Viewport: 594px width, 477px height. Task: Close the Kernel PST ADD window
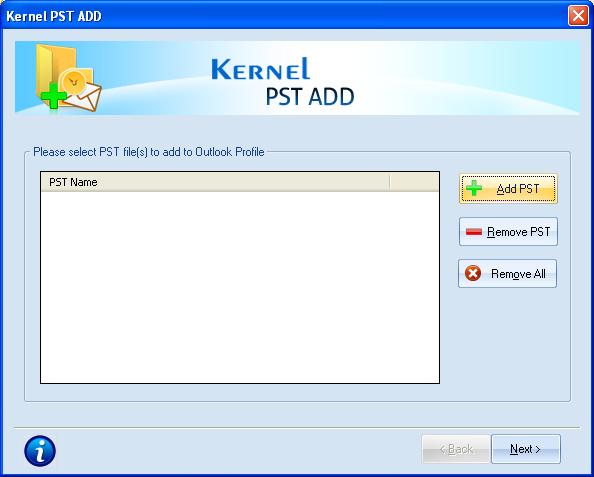click(578, 16)
